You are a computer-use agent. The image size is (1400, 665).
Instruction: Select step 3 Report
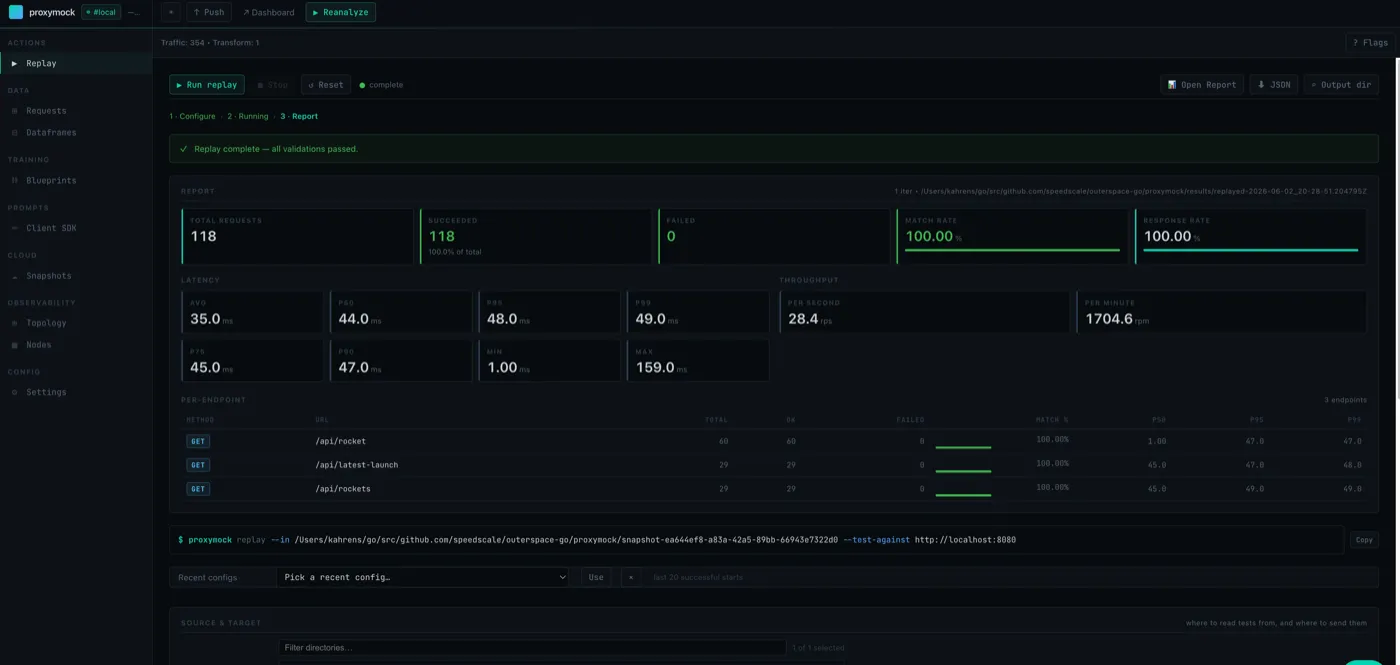[x=299, y=116]
